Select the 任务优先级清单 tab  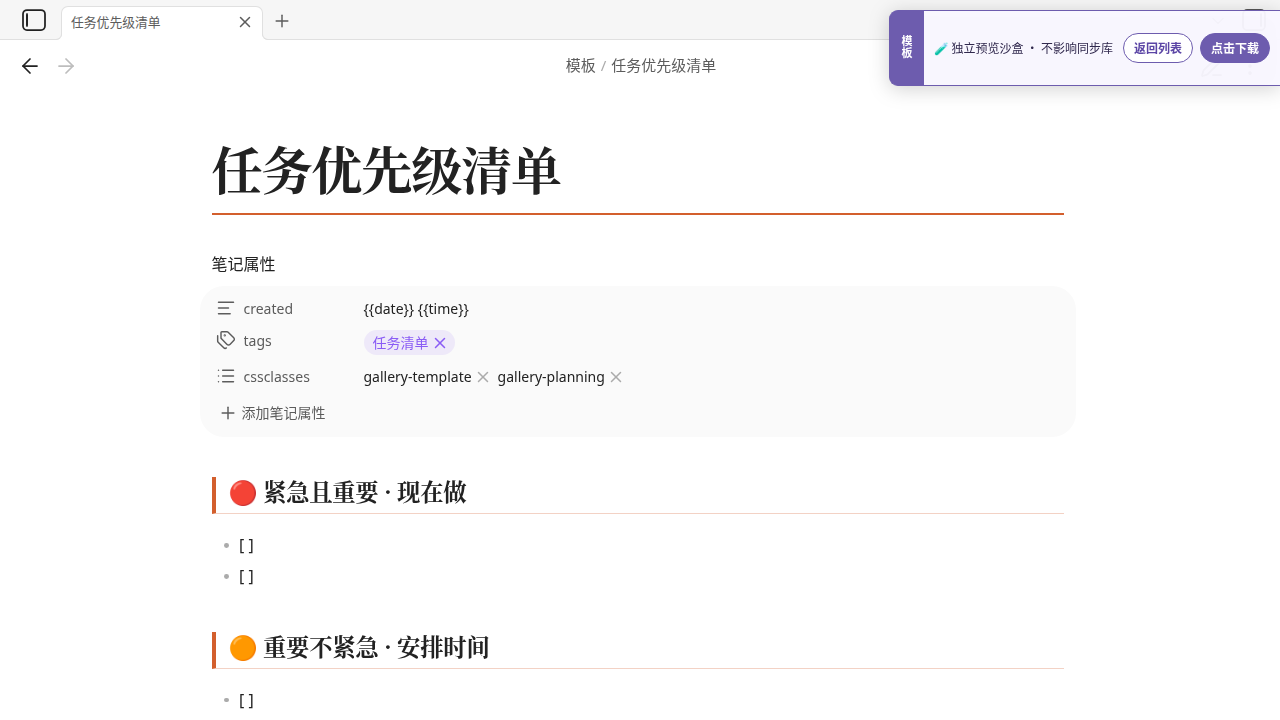tap(161, 22)
